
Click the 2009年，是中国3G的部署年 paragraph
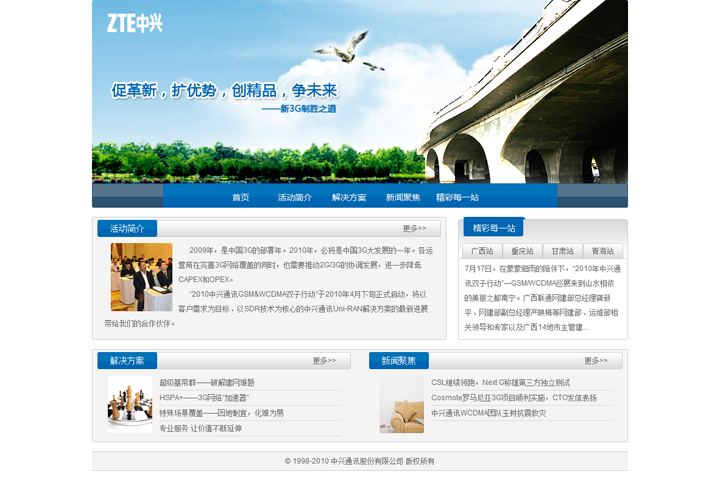click(305, 265)
